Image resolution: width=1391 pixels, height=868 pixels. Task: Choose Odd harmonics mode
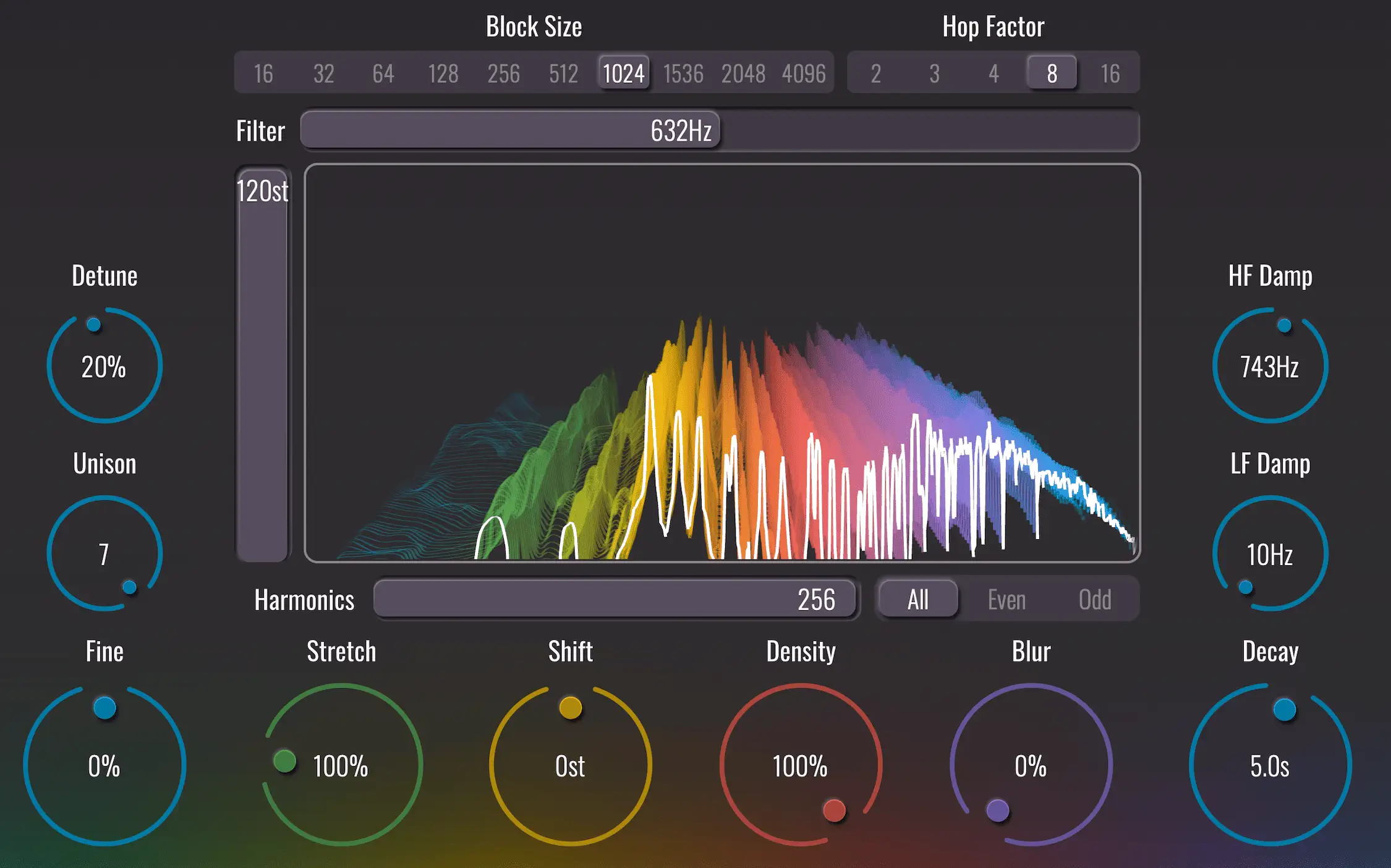pyautogui.click(x=1095, y=599)
